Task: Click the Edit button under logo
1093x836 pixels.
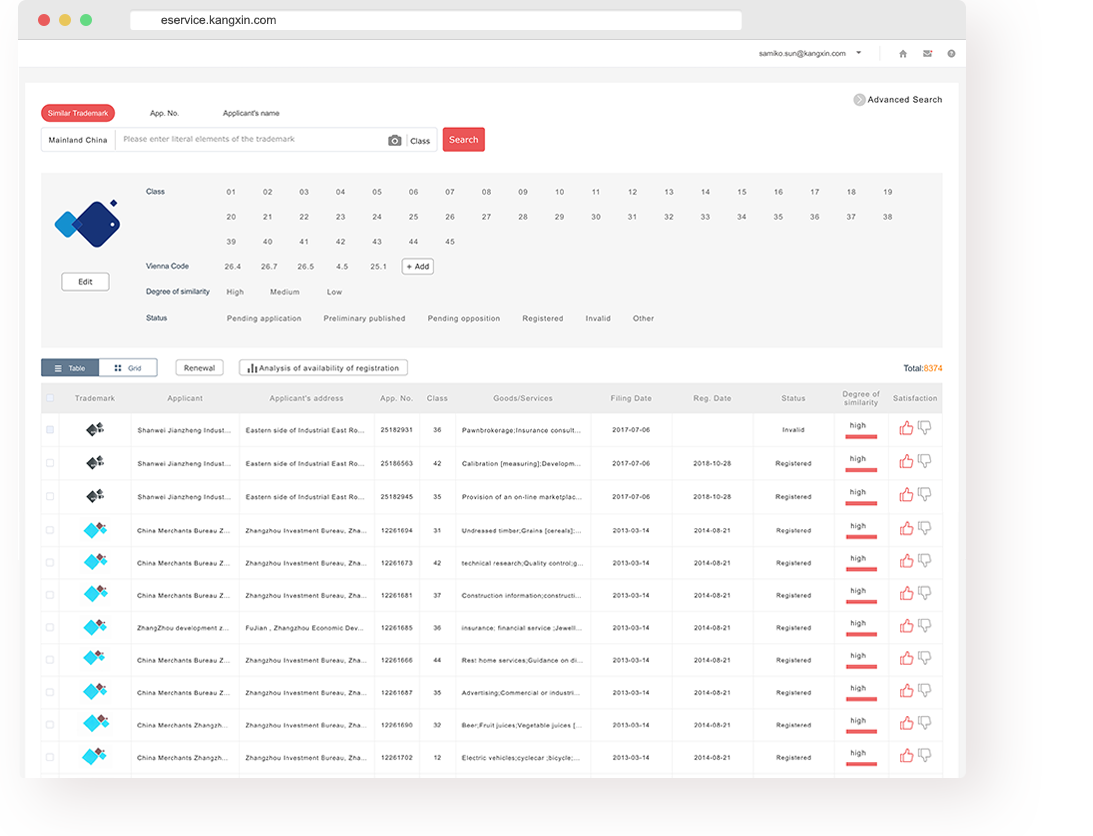Action: (x=85, y=282)
